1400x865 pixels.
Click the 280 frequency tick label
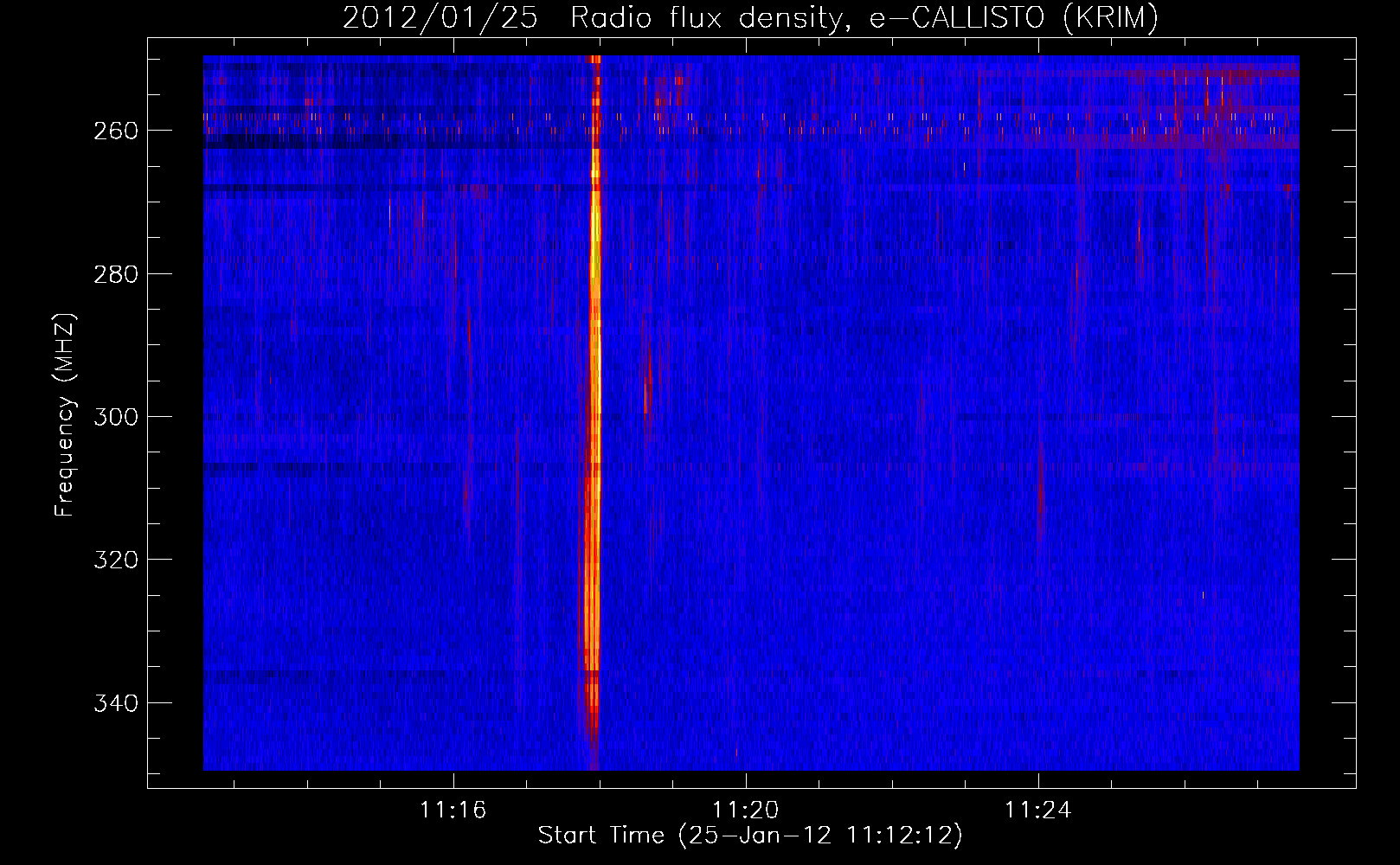116,274
